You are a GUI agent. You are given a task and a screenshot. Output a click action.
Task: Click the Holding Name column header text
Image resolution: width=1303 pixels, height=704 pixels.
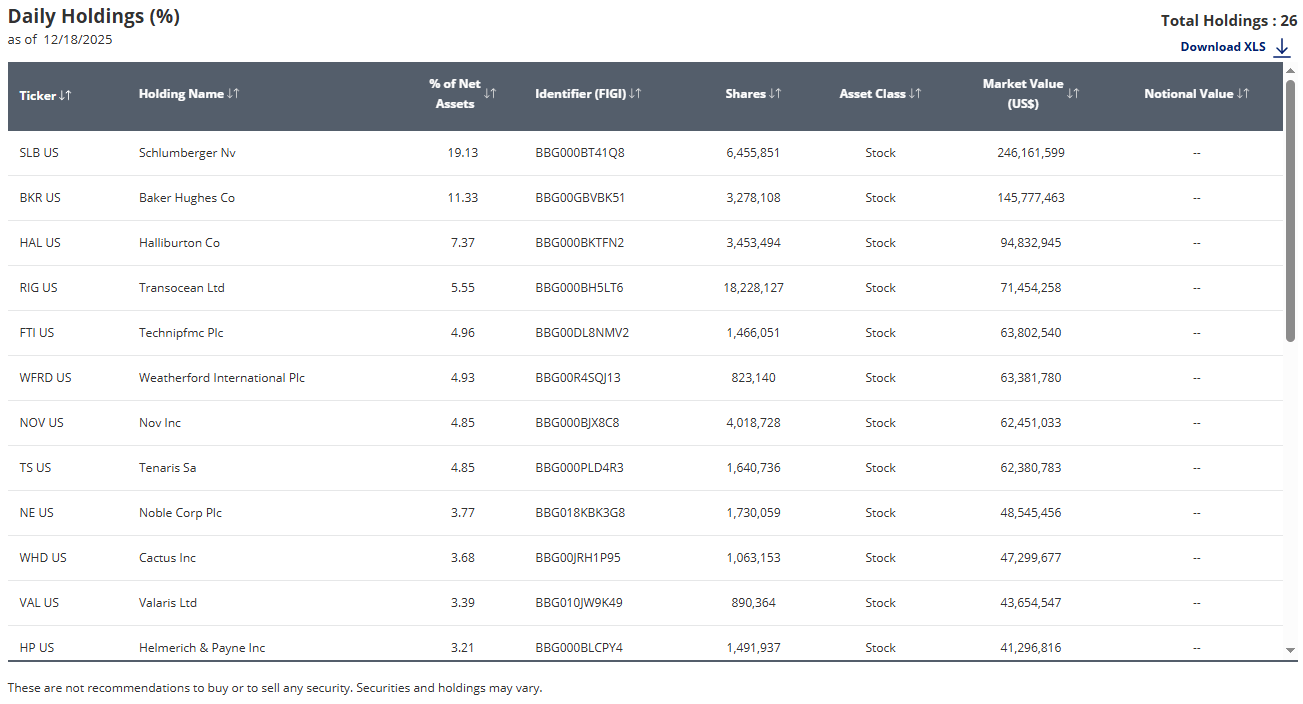click(x=181, y=94)
